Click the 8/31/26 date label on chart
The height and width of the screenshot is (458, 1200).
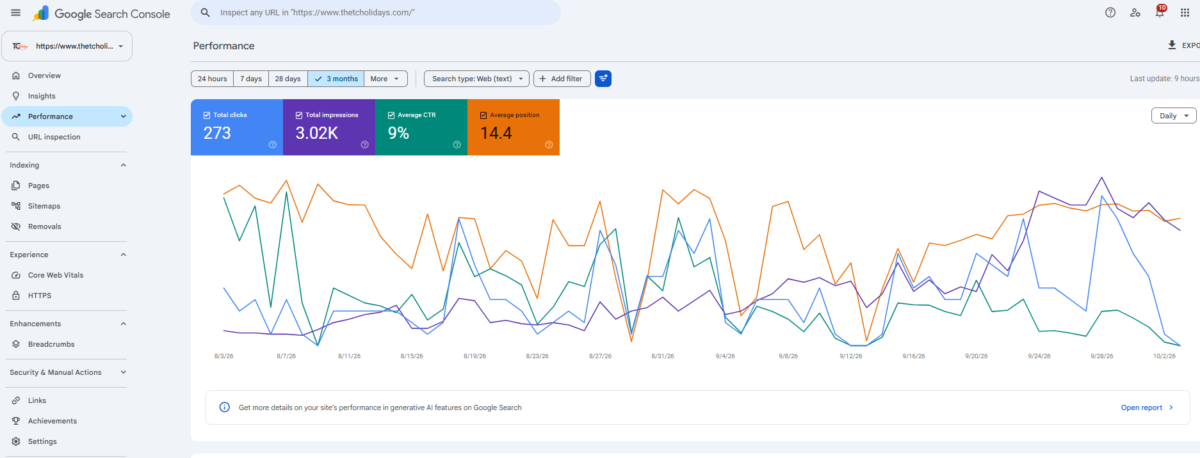tap(663, 355)
